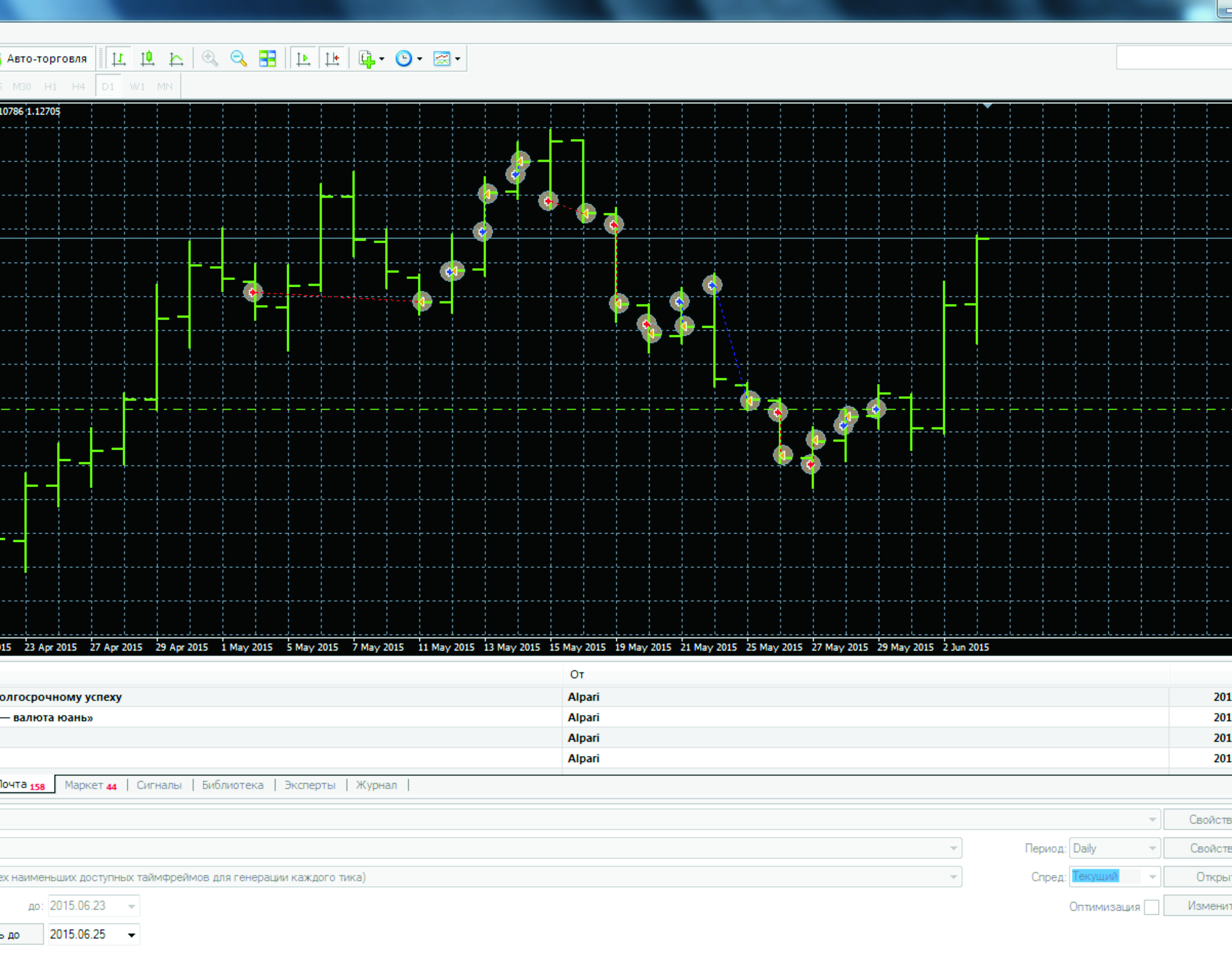Viewport: 1232px width, 956px height.
Task: Select the H4 timeframe
Action: 78,87
